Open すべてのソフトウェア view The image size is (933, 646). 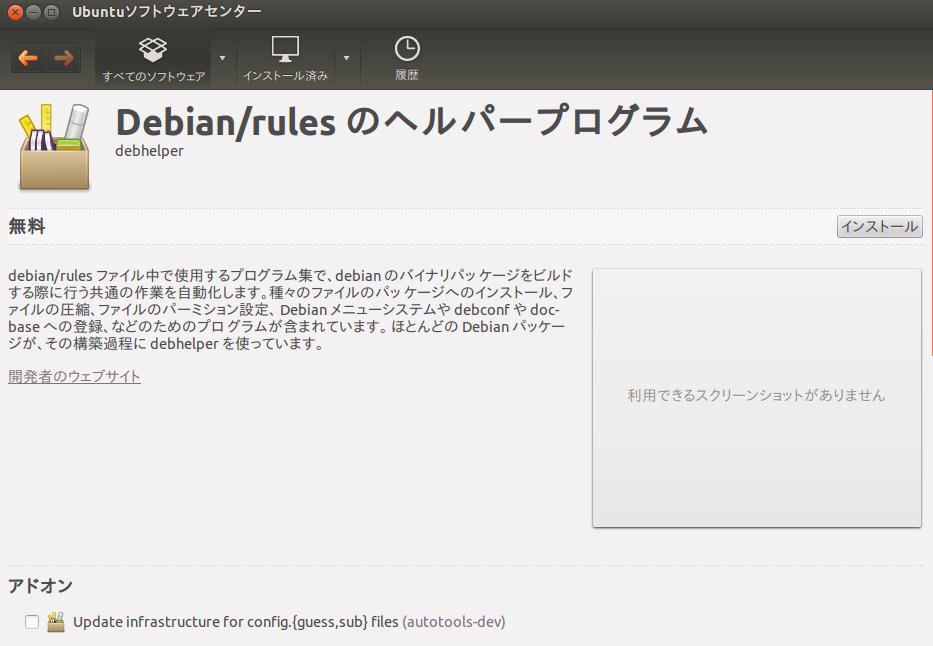click(153, 59)
